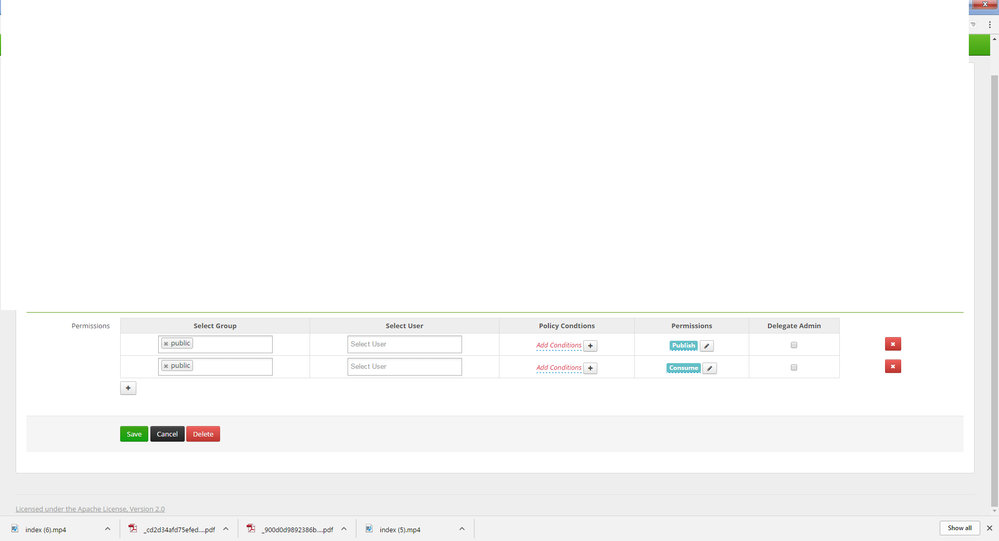Click the Select User field in the Consume row

click(x=405, y=366)
